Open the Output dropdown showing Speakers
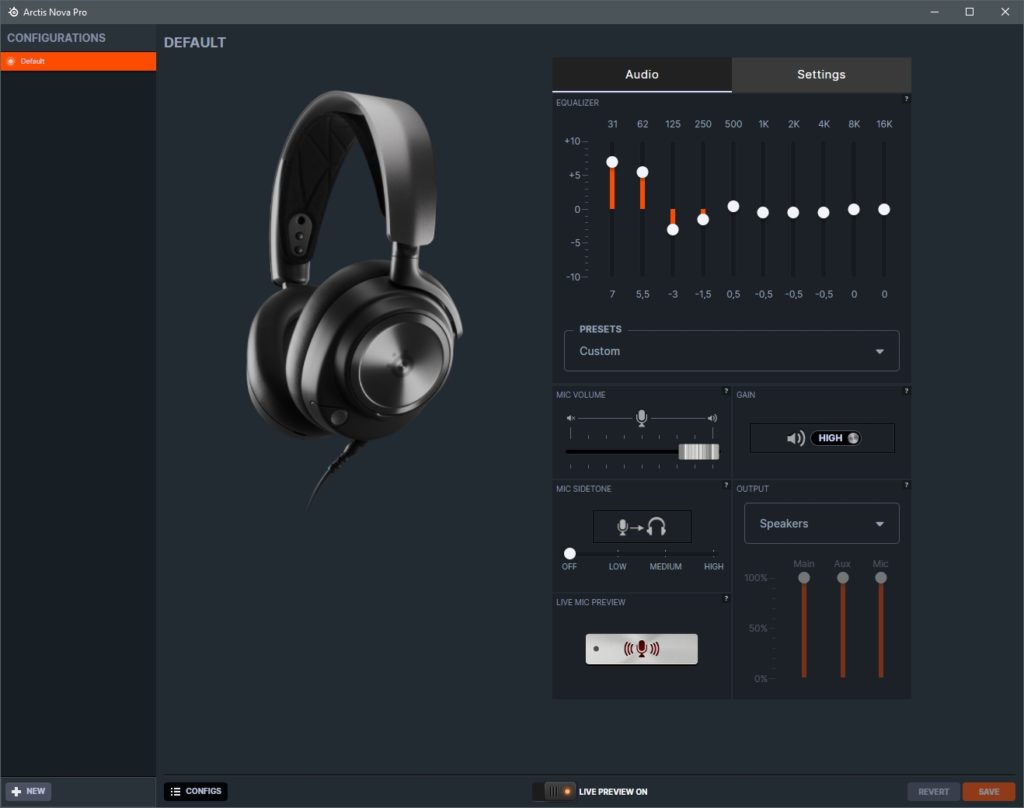This screenshot has height=808, width=1024. point(820,523)
